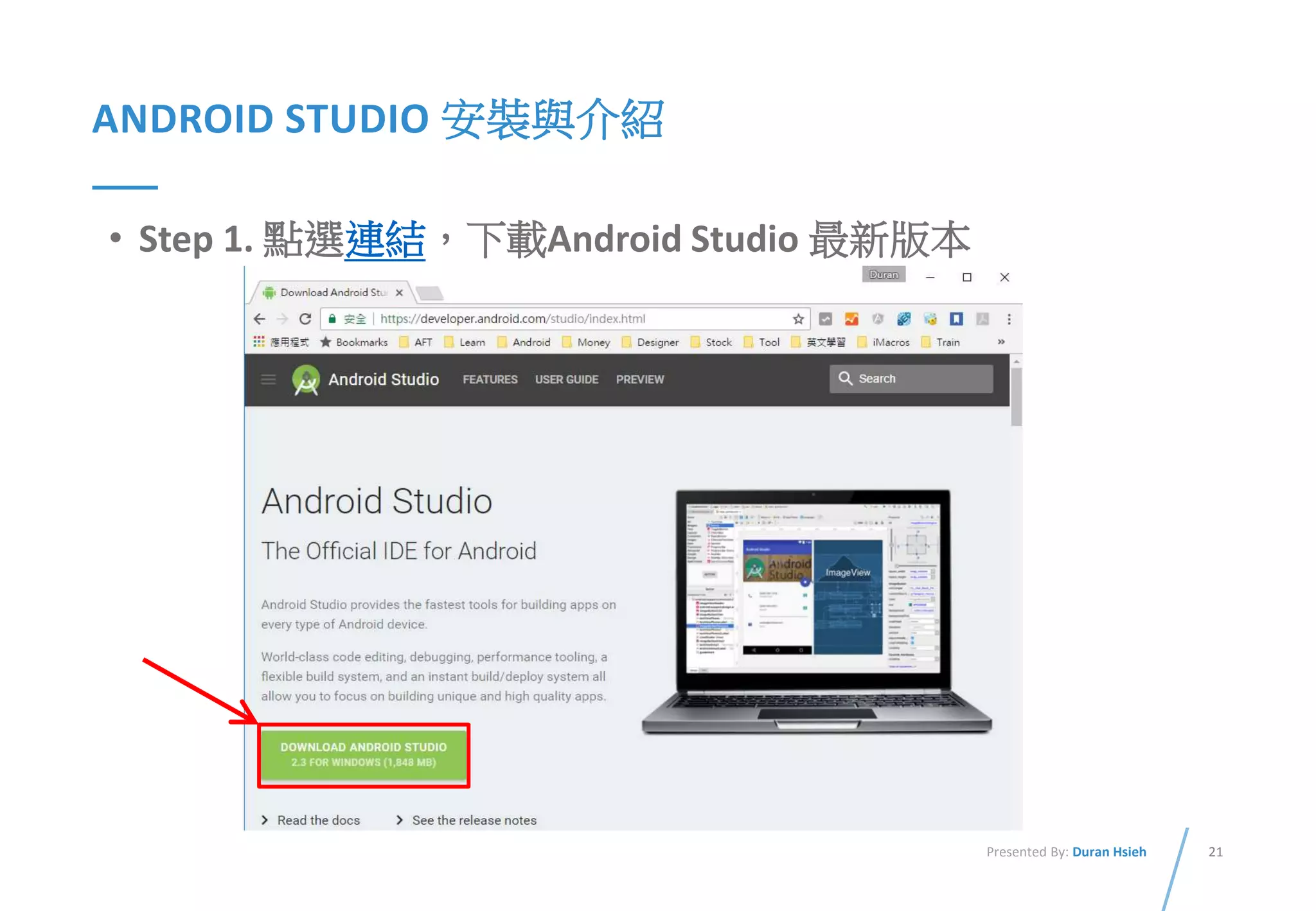The image size is (1316, 911).
Task: Reload the page with refresh icon
Action: [x=305, y=319]
